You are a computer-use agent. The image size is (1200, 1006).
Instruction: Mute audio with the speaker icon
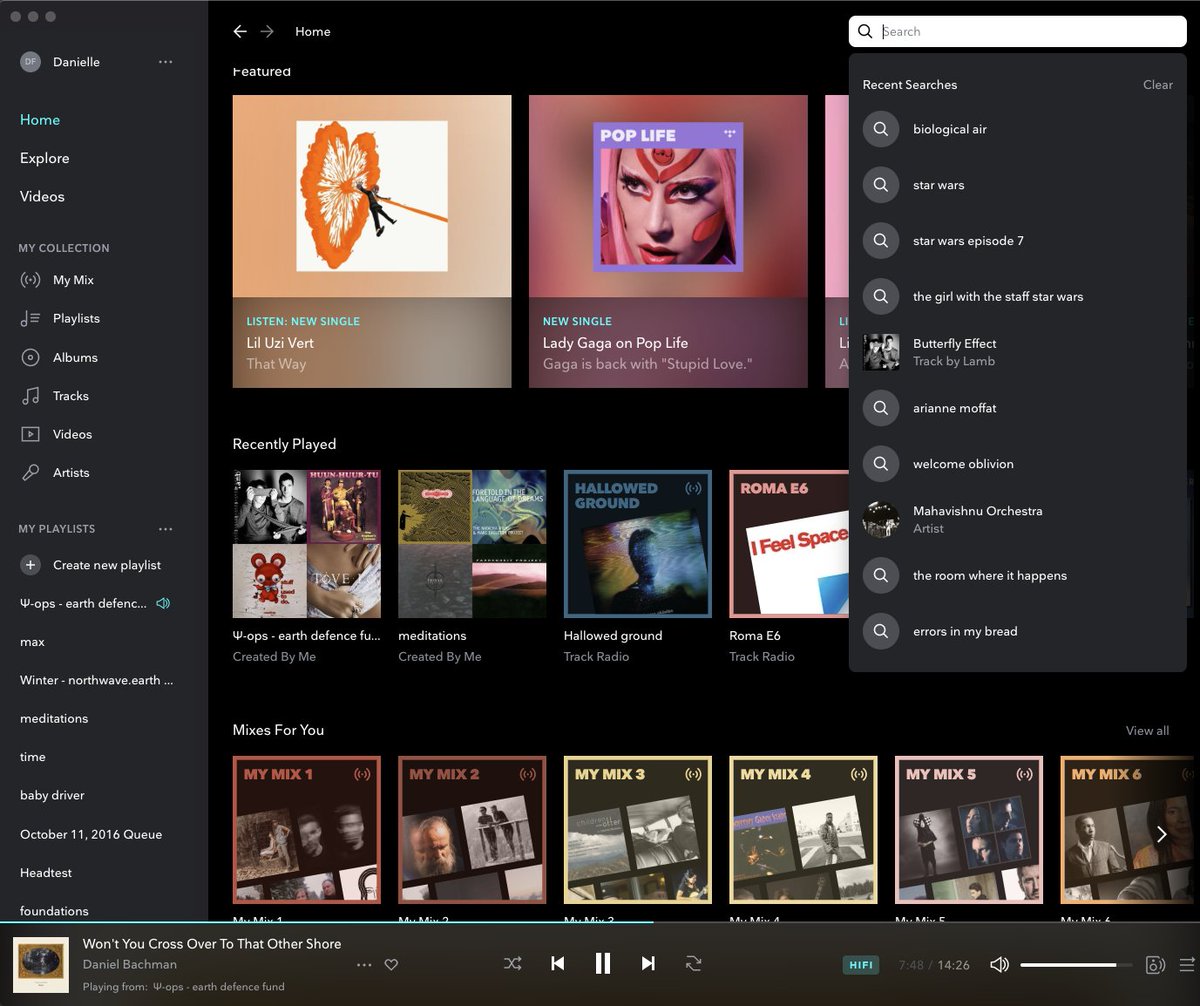pos(999,965)
